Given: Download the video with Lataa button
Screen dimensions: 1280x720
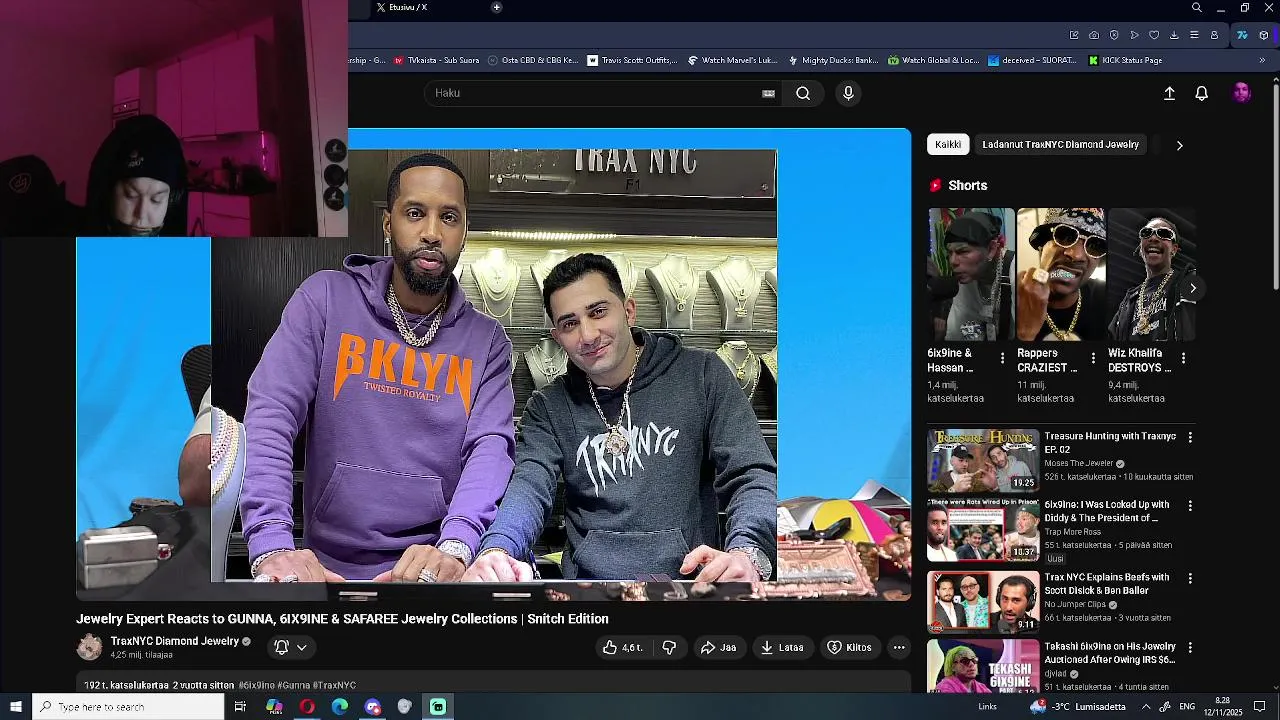Looking at the screenshot, I should point(782,647).
